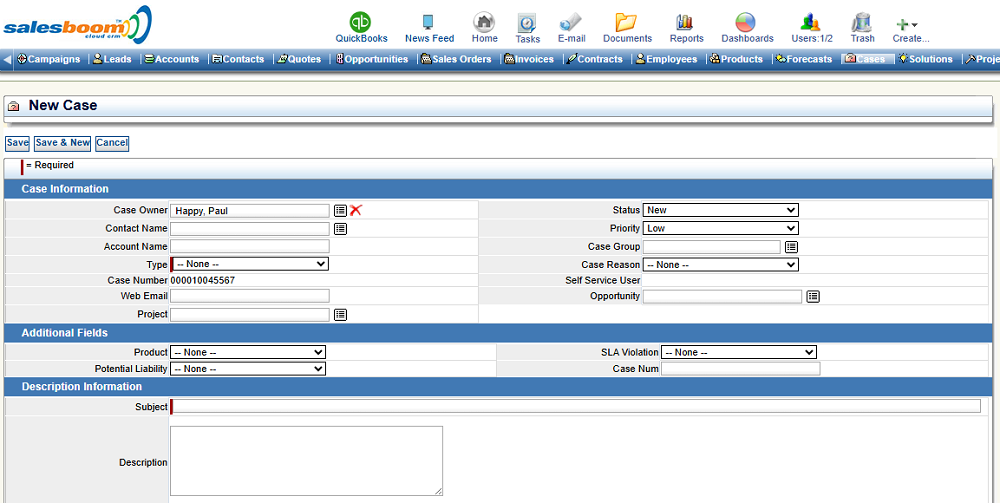Open the Tasks icon
Screen dimensions: 1000x503
(527, 23)
